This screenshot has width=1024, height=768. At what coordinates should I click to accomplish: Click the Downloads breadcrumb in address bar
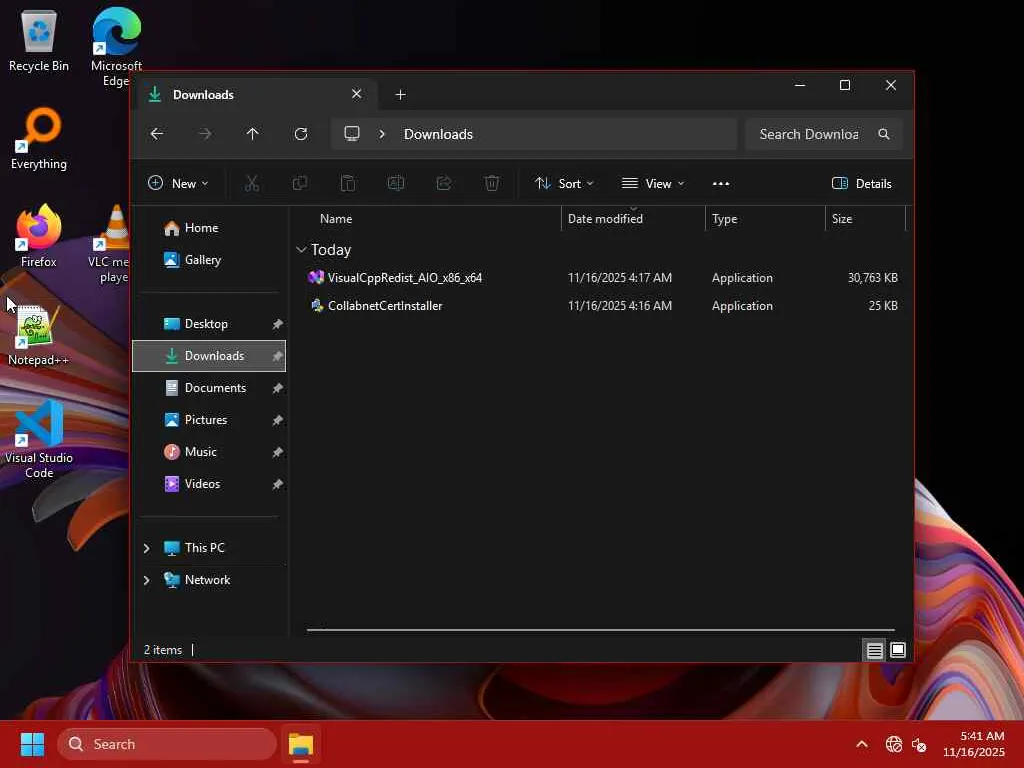tap(438, 134)
